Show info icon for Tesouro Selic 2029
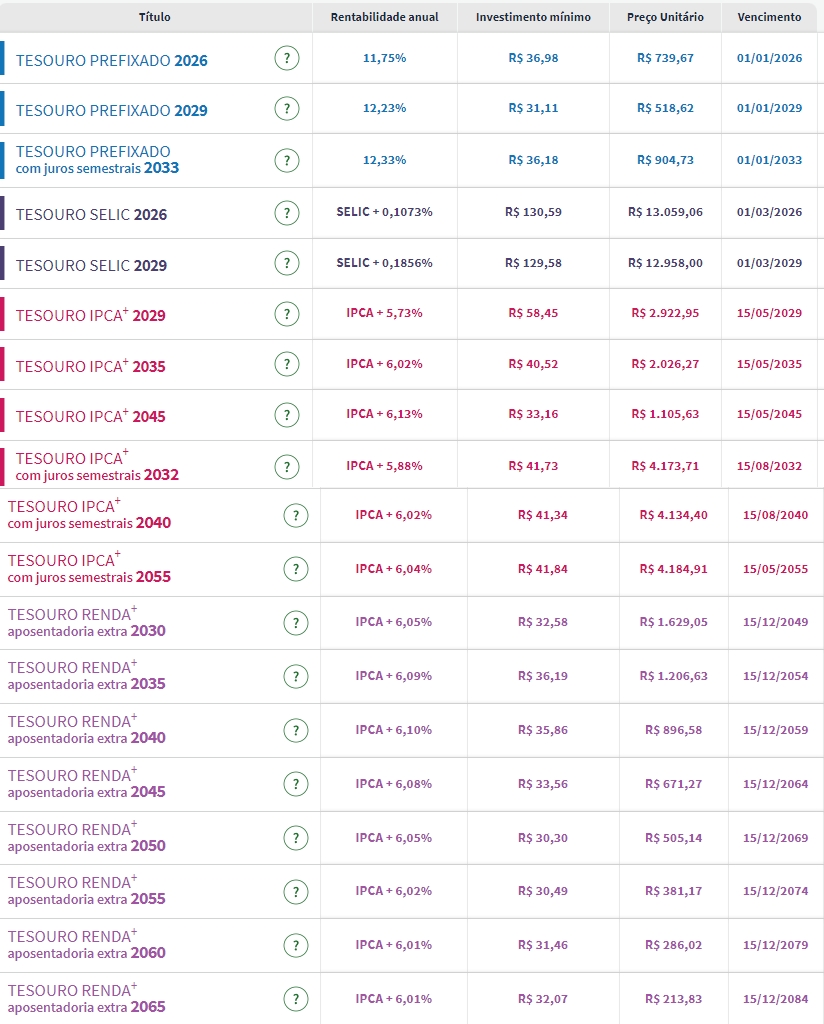Image resolution: width=824 pixels, height=1024 pixels. 287,264
